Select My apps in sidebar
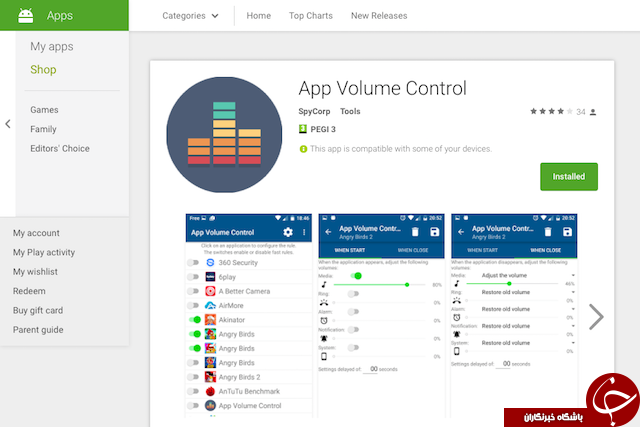Viewport: 640px width, 427px height. click(x=52, y=47)
